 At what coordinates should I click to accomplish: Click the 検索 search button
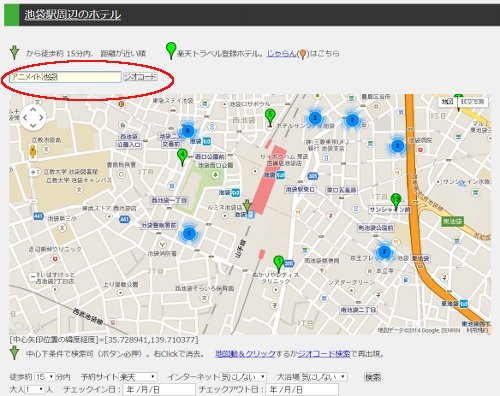point(372,377)
